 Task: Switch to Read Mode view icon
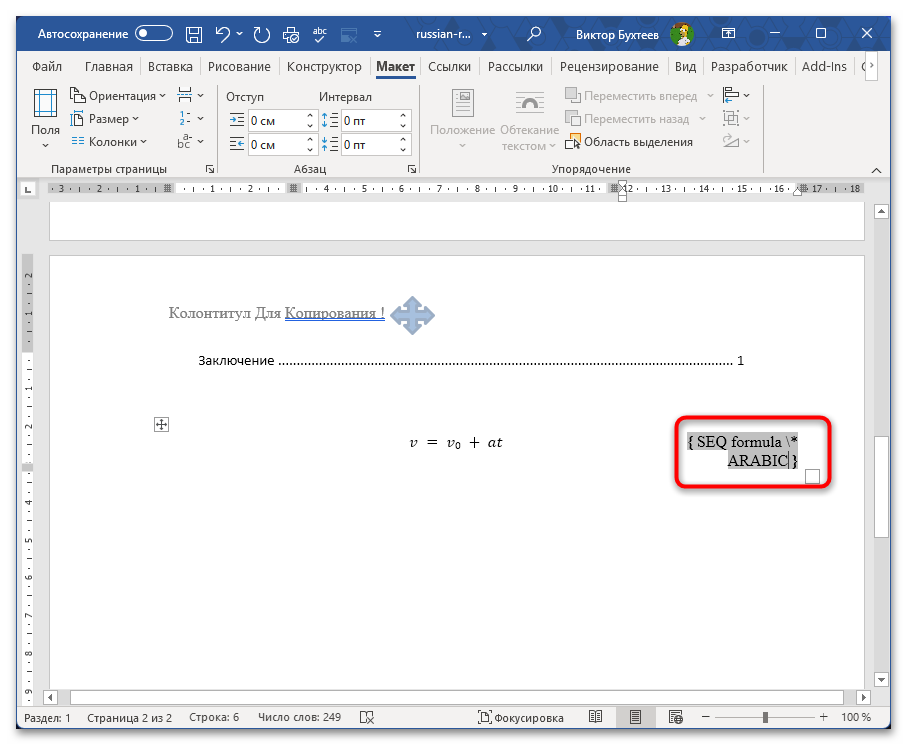595,717
